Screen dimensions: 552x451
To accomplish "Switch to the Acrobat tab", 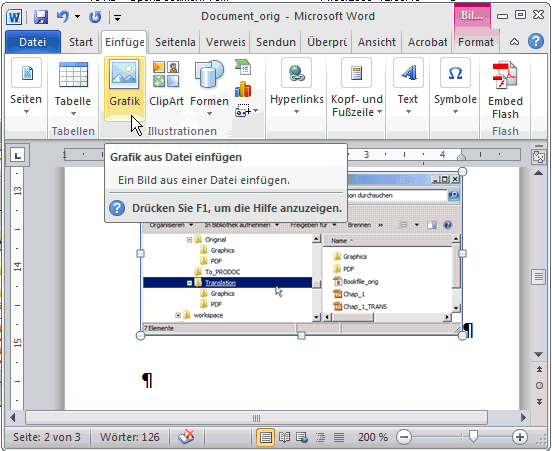I will 427,42.
